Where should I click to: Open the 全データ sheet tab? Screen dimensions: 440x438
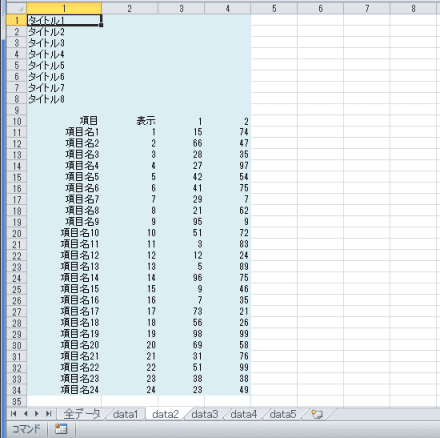82,414
